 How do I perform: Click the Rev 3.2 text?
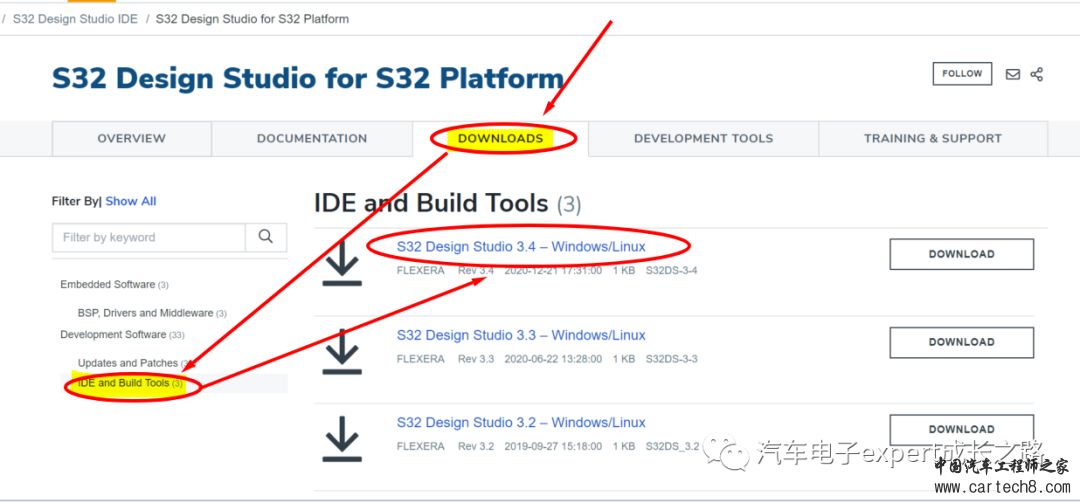pos(476,446)
